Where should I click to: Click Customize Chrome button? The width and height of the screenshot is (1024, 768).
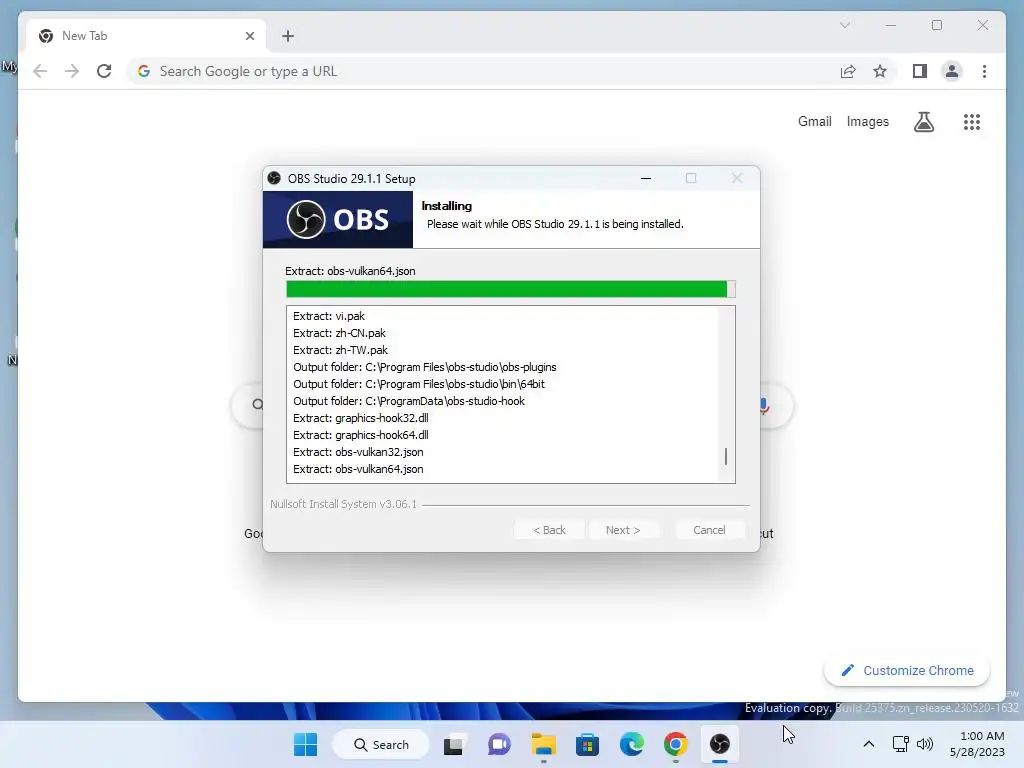point(907,671)
